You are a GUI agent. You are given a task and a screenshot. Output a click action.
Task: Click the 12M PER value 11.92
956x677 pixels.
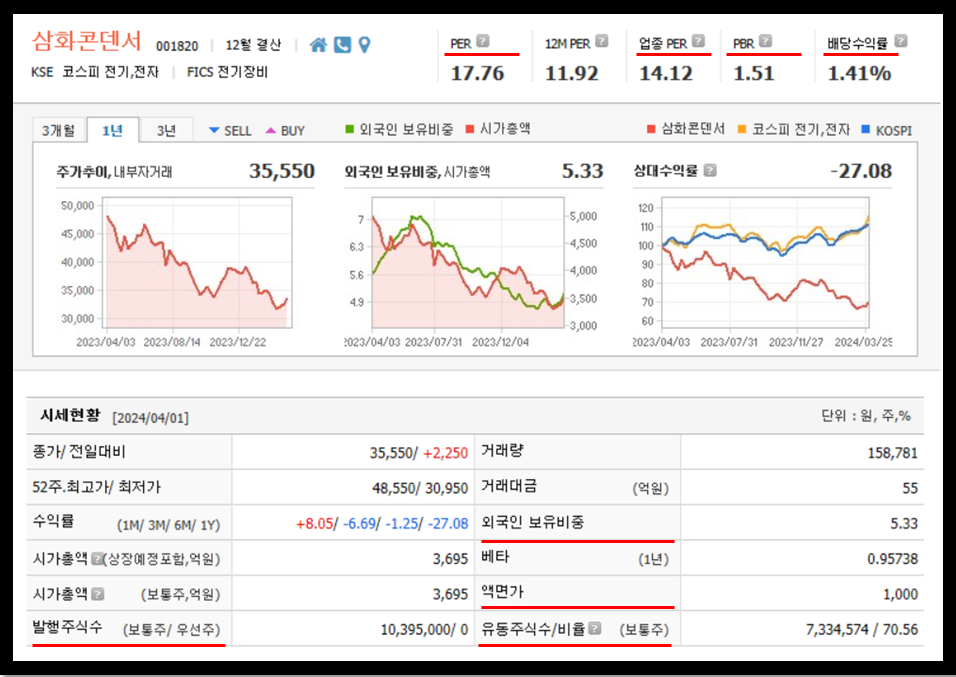(x=571, y=73)
